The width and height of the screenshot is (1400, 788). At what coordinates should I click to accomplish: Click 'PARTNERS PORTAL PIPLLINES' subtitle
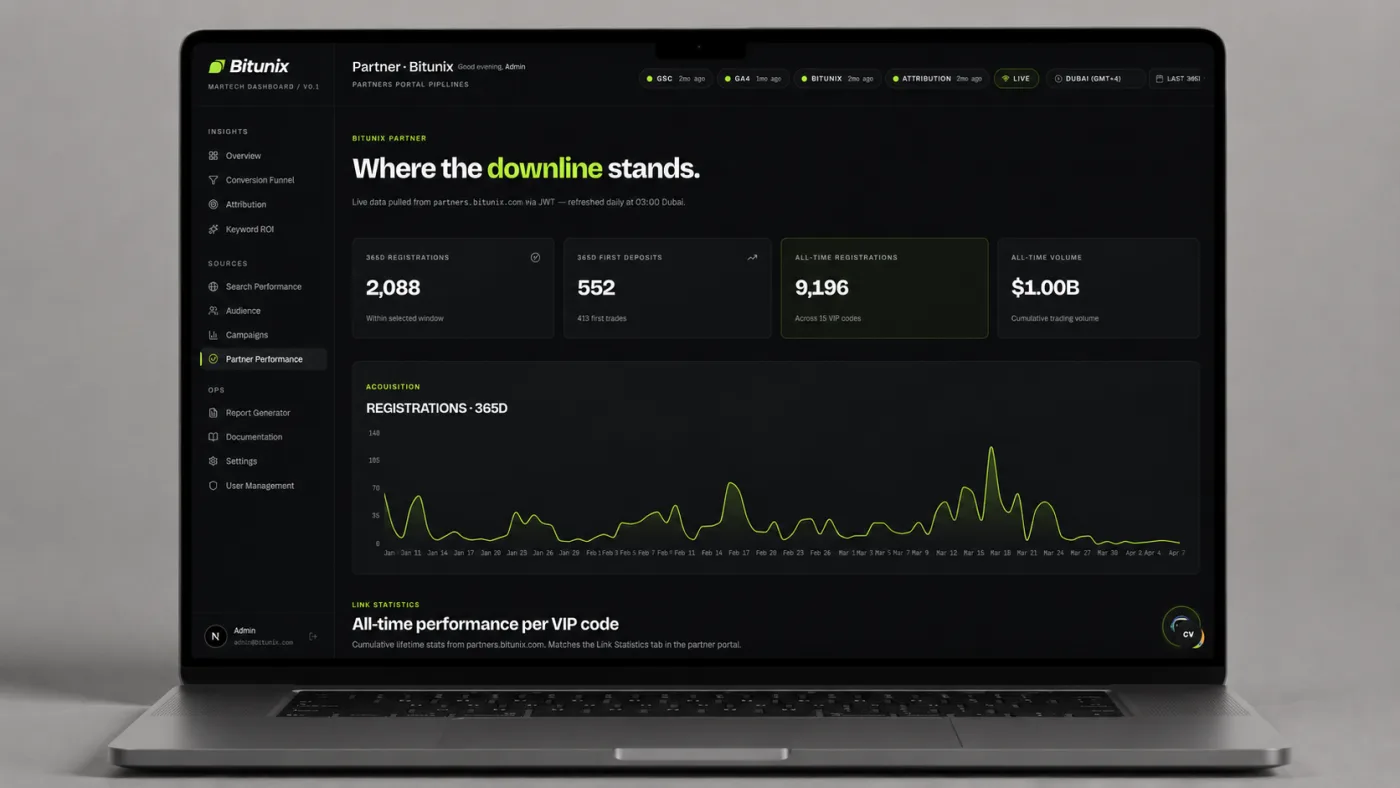[410, 84]
